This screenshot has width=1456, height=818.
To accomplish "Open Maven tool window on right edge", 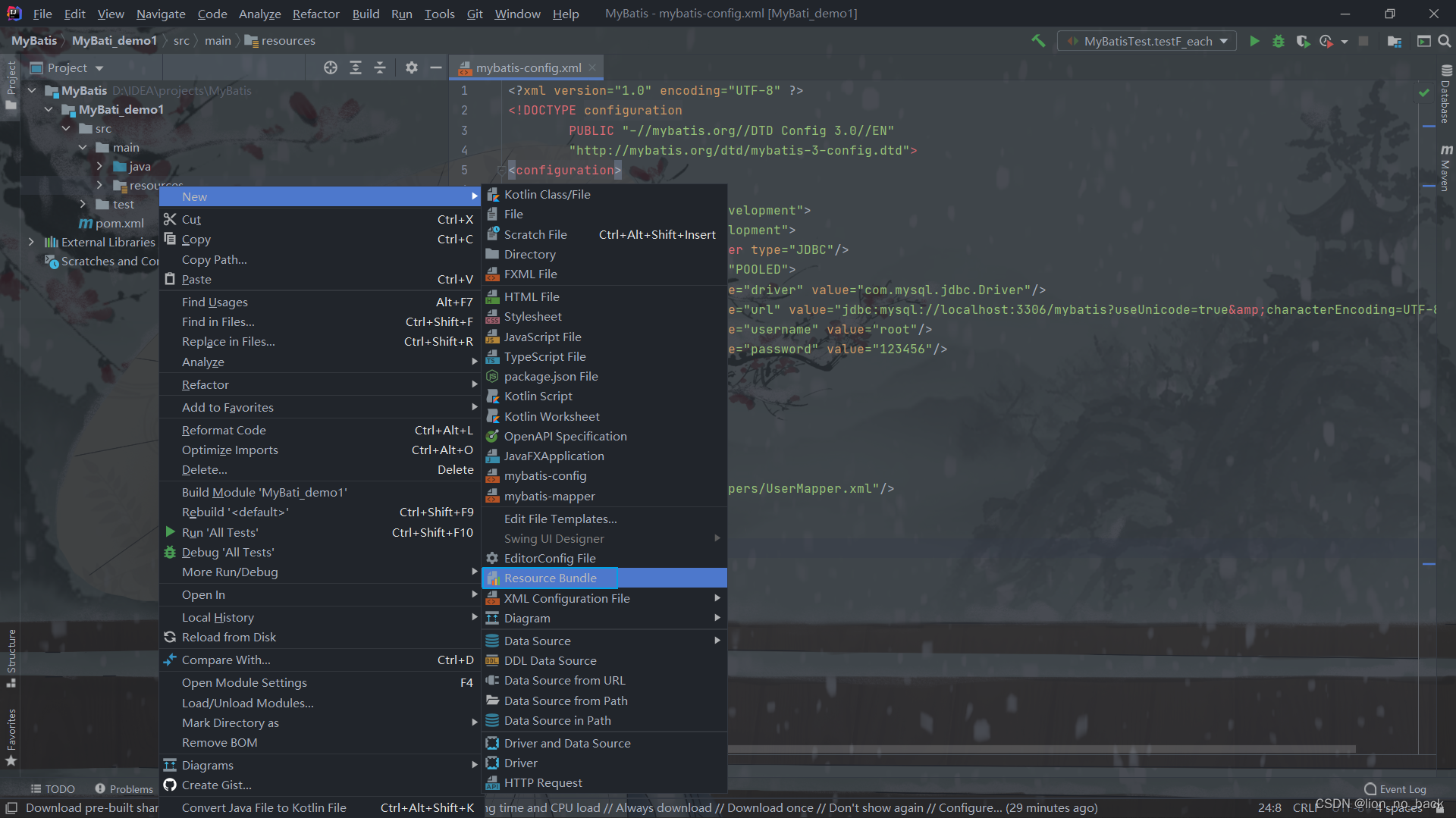I will point(1446,168).
